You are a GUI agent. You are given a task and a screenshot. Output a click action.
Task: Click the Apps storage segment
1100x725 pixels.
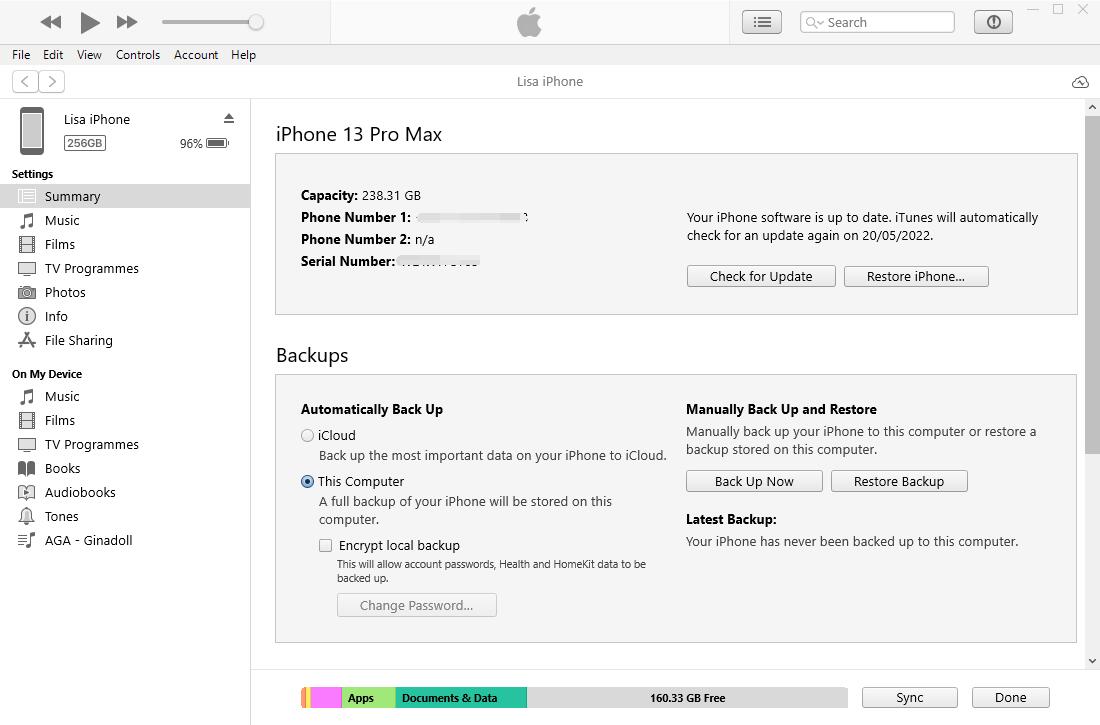368,698
